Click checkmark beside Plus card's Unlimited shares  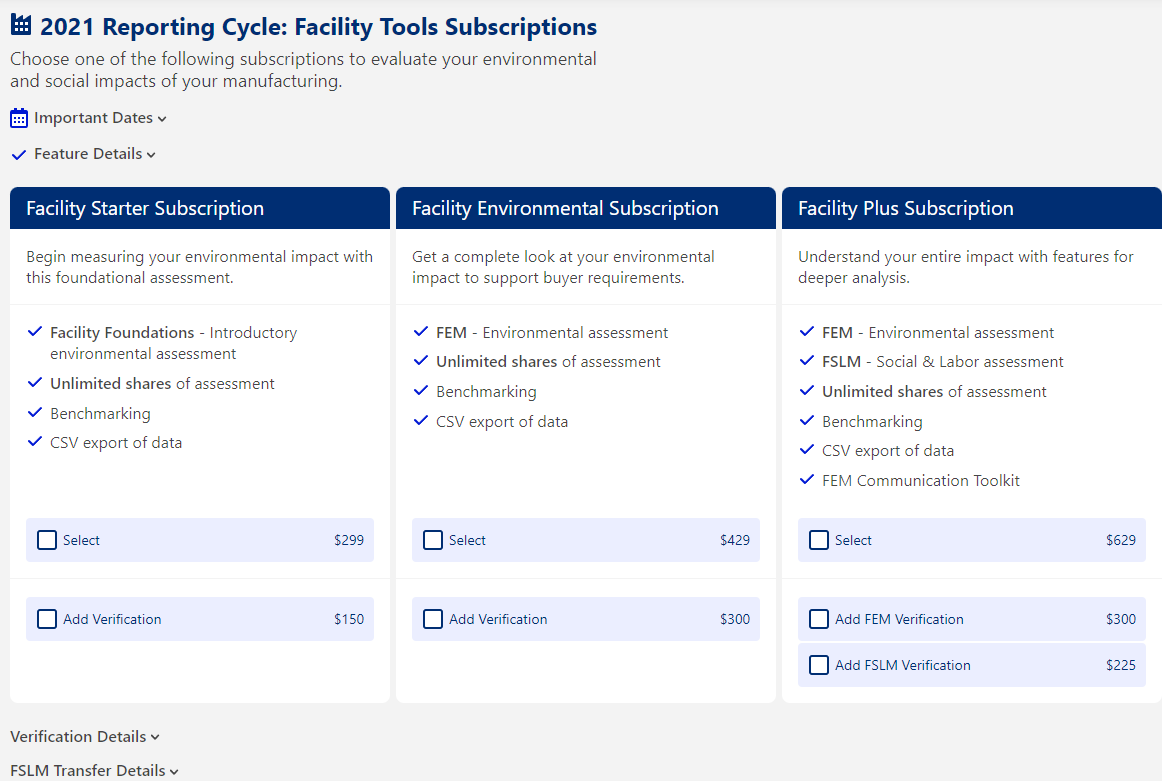(807, 390)
